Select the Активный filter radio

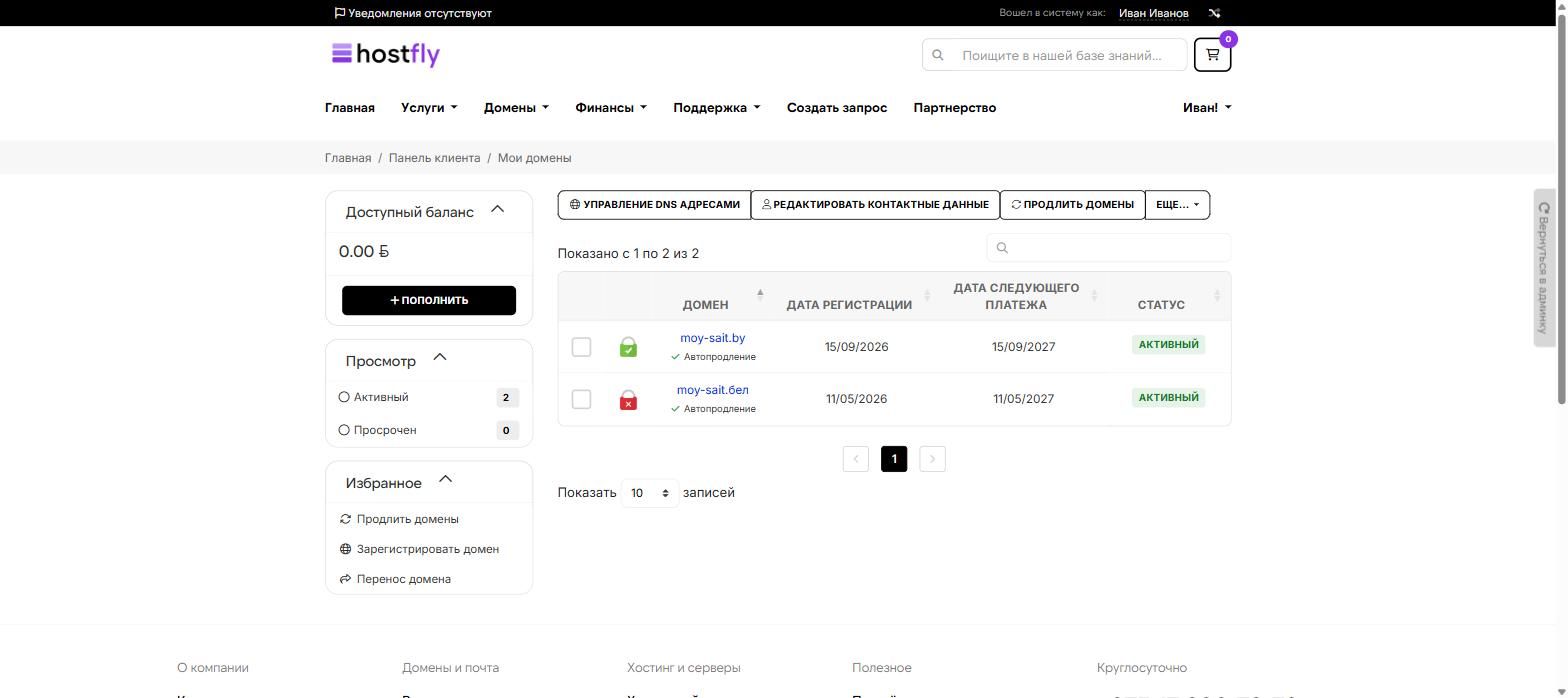pyautogui.click(x=344, y=397)
